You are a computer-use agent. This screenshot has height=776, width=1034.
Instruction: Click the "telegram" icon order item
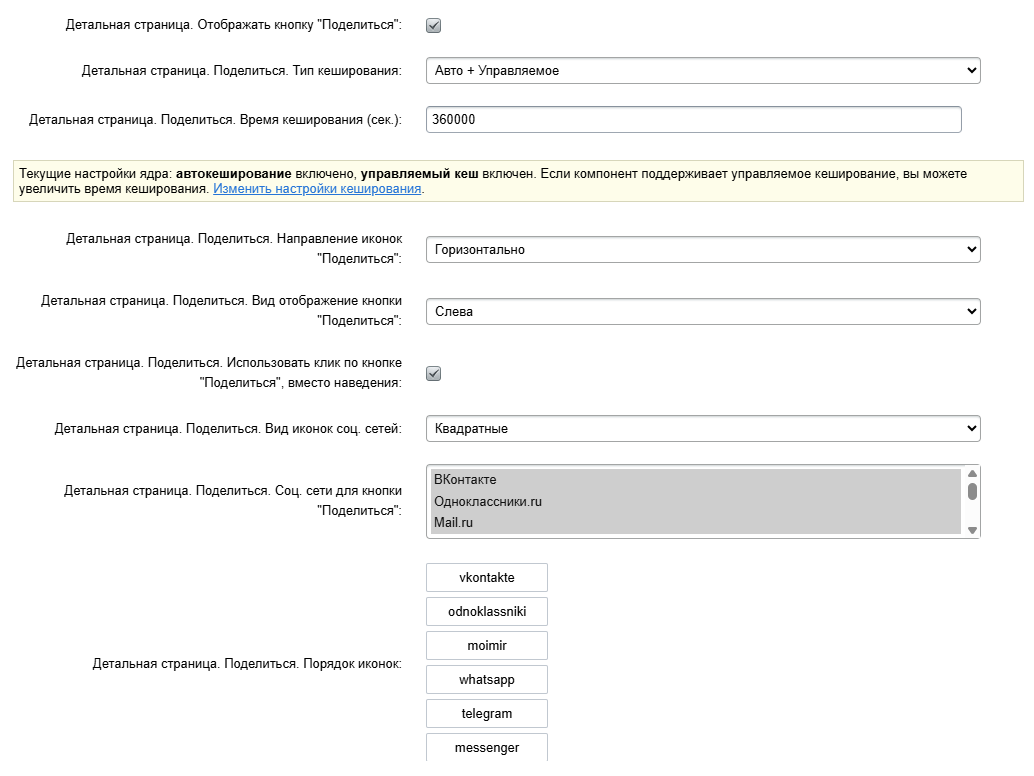coord(487,713)
